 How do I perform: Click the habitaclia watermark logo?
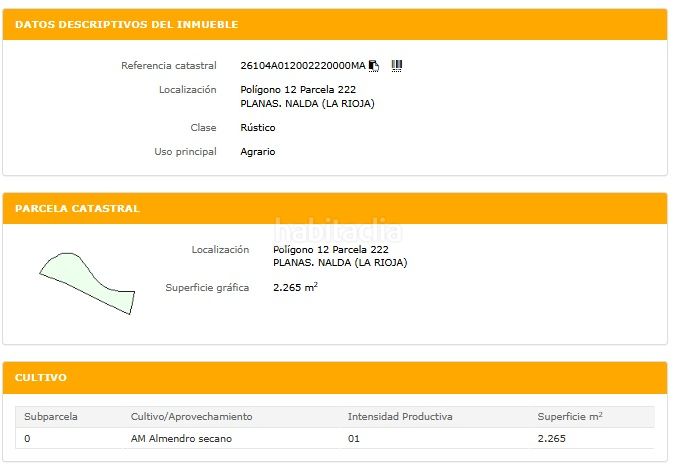point(338,230)
